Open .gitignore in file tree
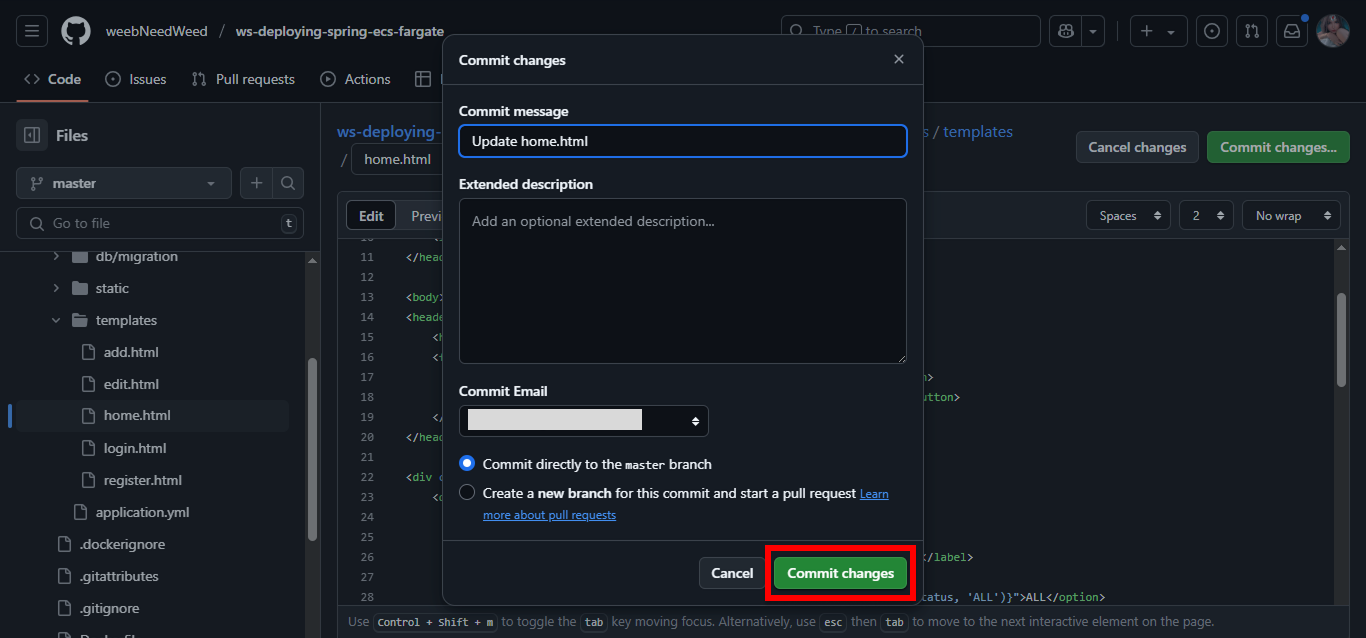The height and width of the screenshot is (638, 1366). click(x=109, y=608)
